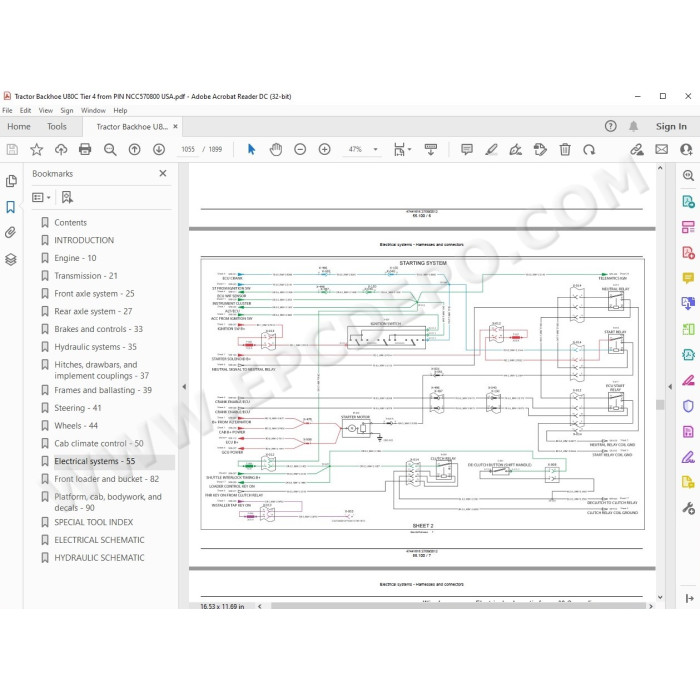Select Electrical systems - 55 bookmark
The image size is (700, 700).
[95, 461]
